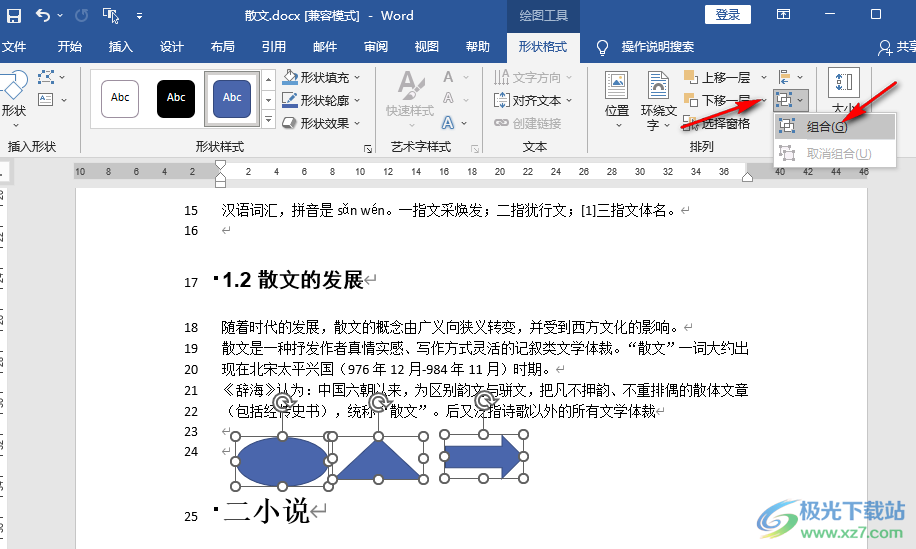Image resolution: width=916 pixels, height=549 pixels.
Task: Click the Group objects icon button
Action: coord(791,100)
